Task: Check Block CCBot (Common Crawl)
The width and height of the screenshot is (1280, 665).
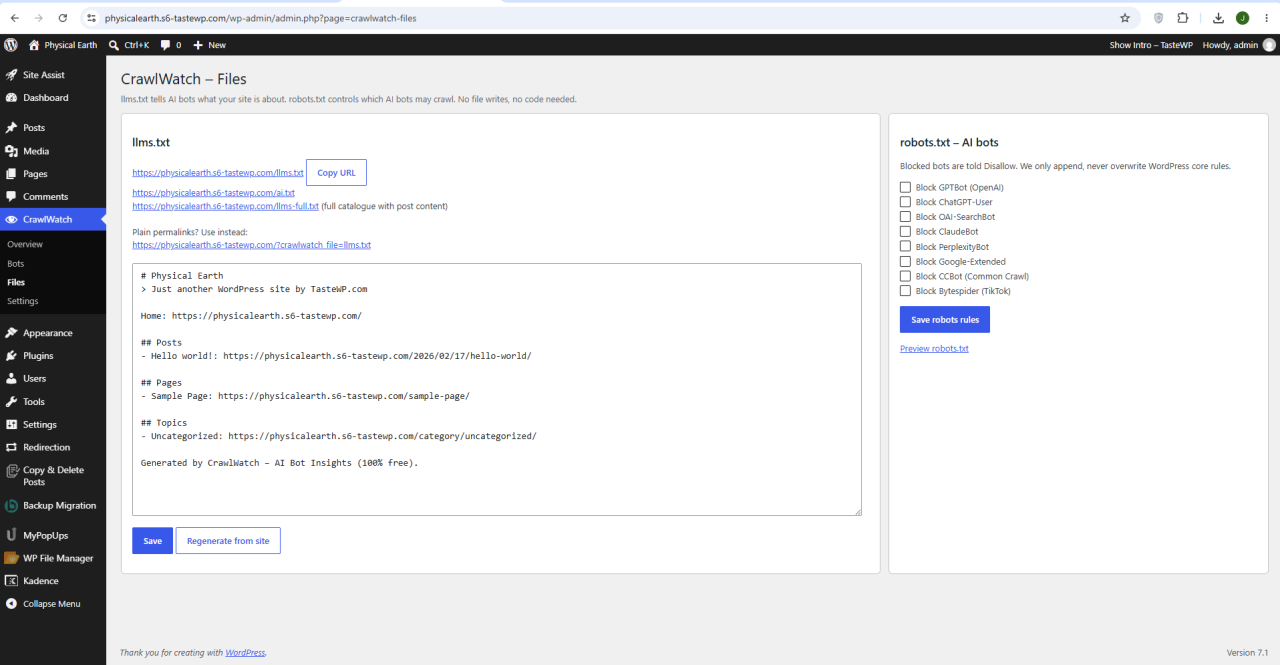Action: point(905,276)
